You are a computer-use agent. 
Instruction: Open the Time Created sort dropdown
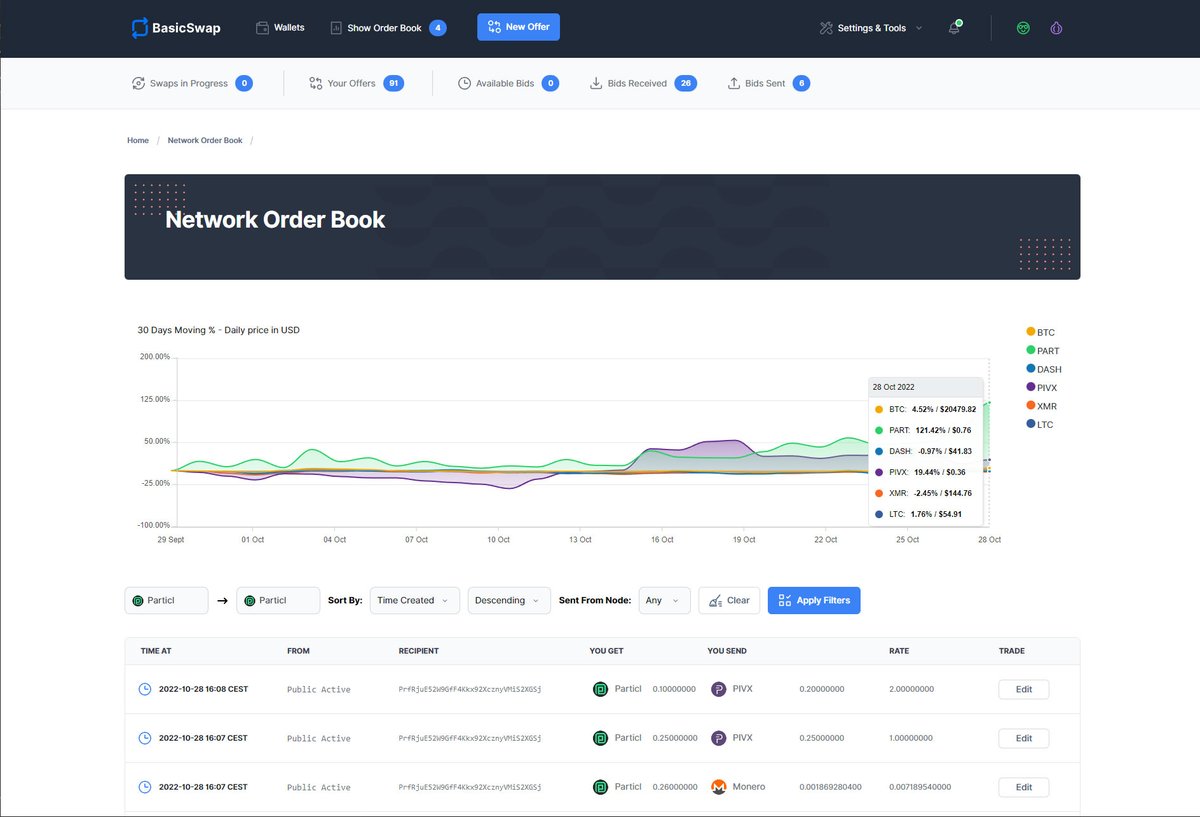coord(415,600)
